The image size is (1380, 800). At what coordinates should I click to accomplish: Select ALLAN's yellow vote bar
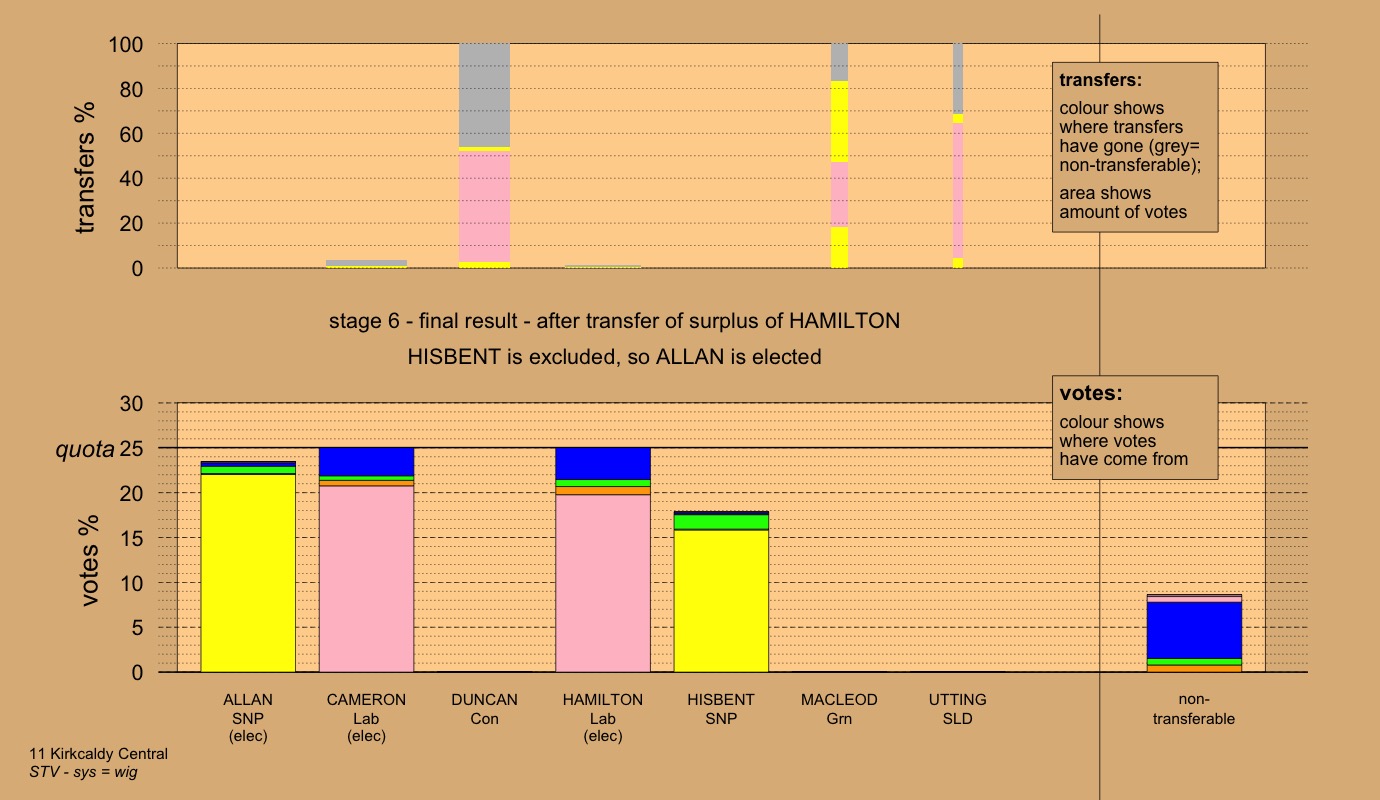tap(248, 573)
